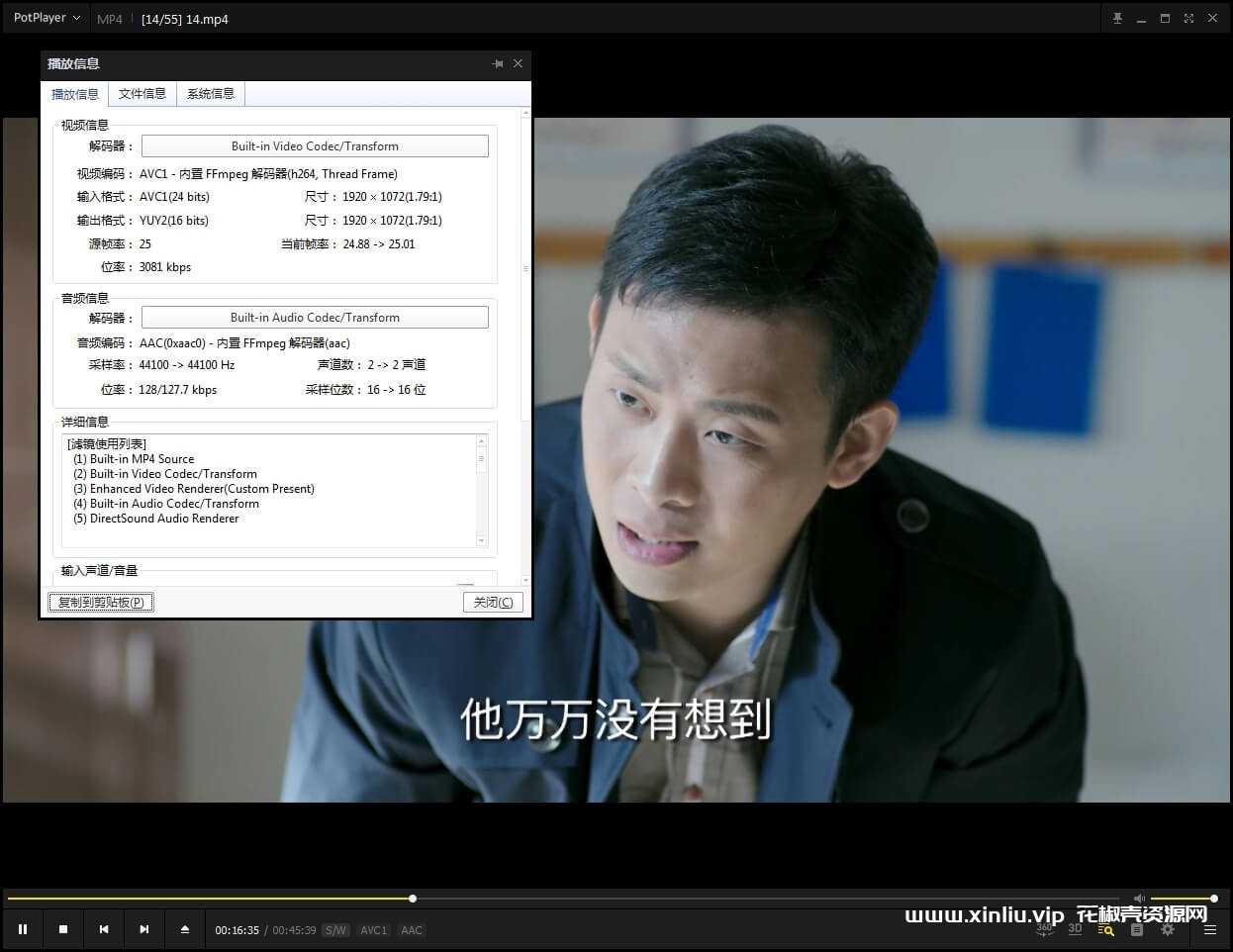Screen dimensions: 1233x952
Task: Switch to the 系统信息 tab
Action: (211, 94)
